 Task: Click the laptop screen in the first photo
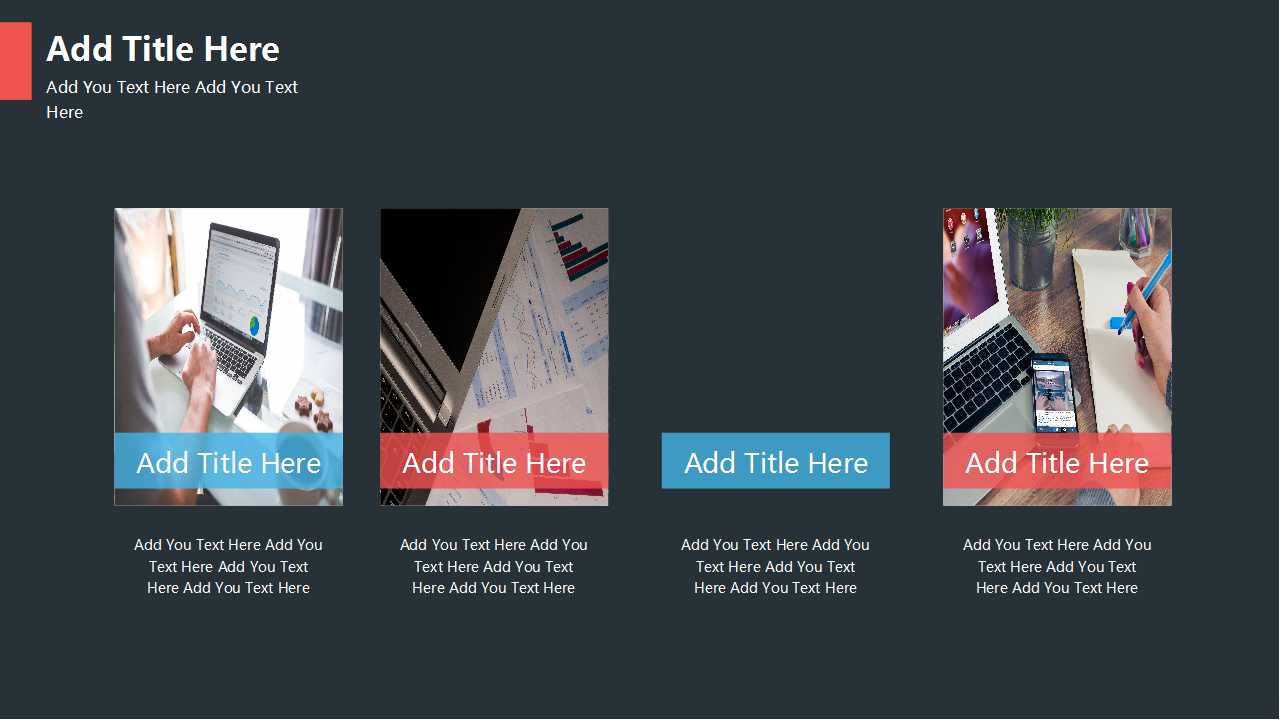coord(240,283)
